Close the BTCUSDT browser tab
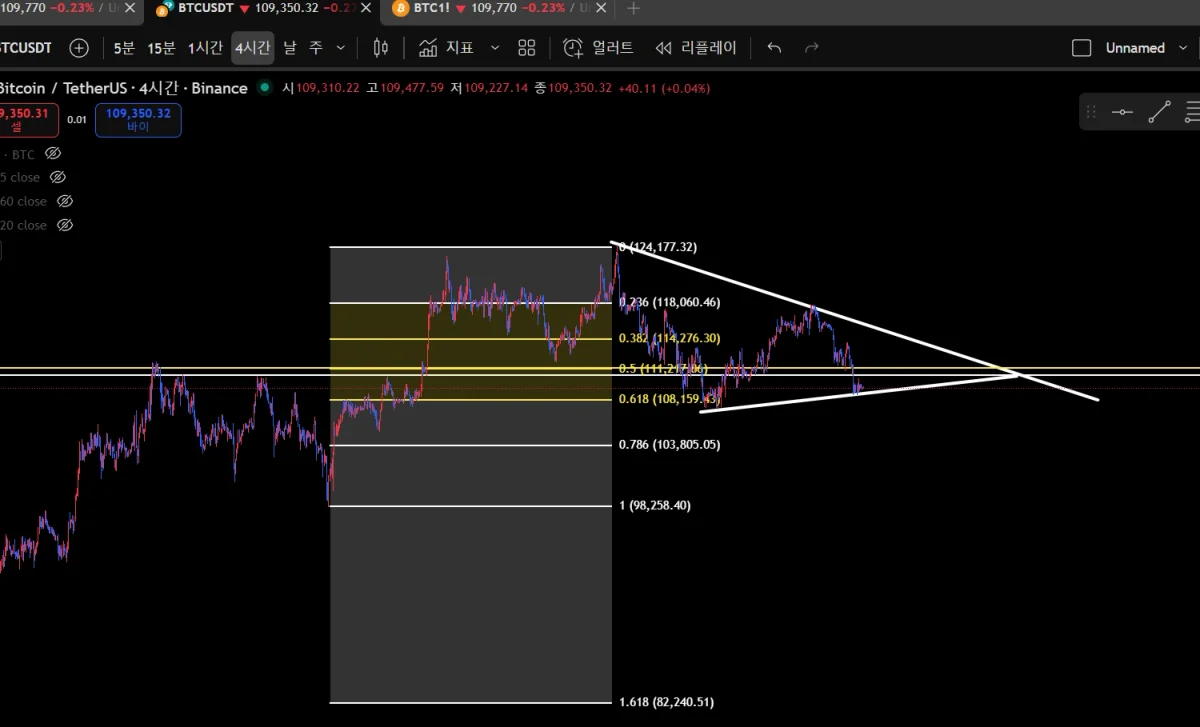Image resolution: width=1200 pixels, height=727 pixels. coord(364,8)
